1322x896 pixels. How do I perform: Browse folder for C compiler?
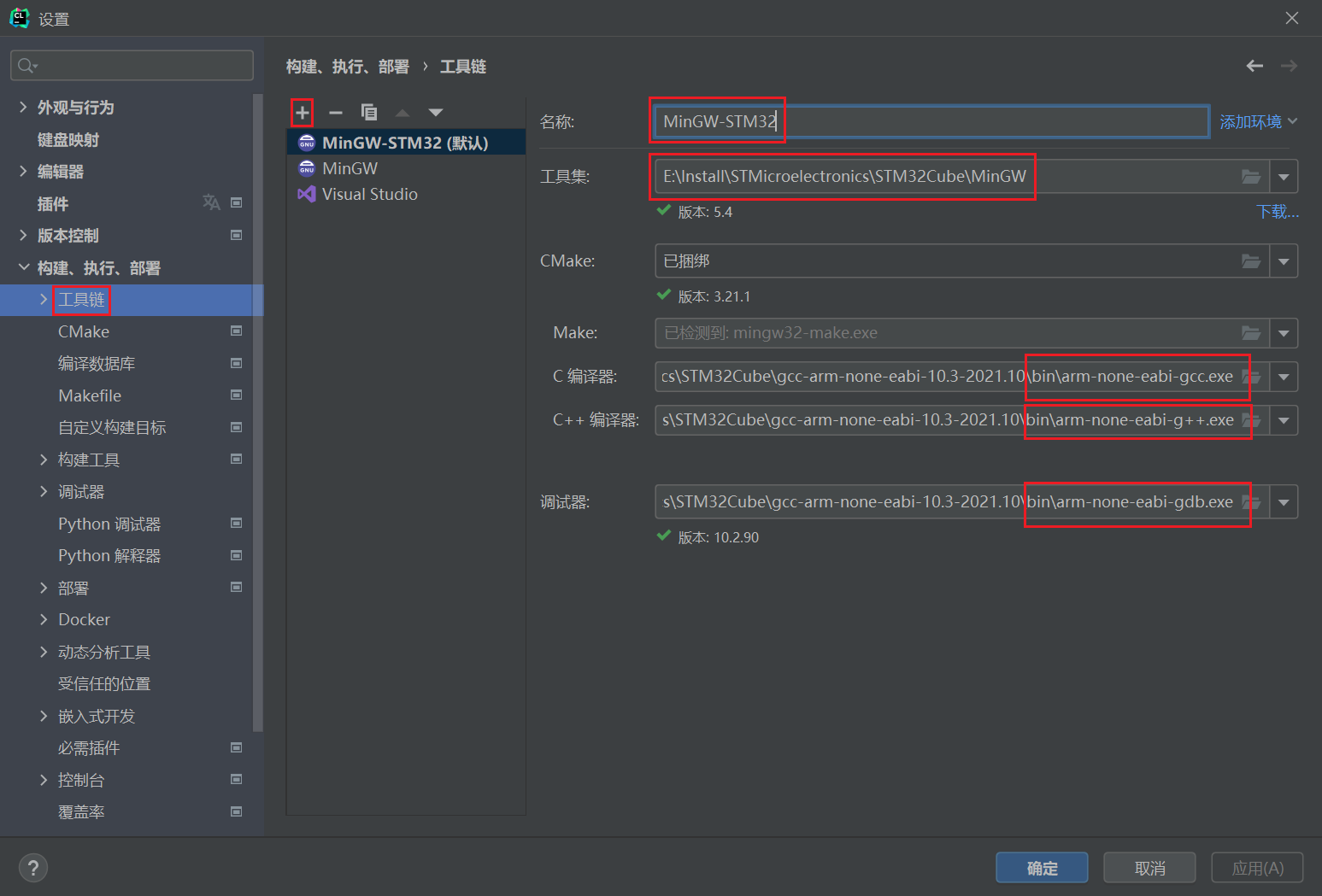click(x=1251, y=377)
